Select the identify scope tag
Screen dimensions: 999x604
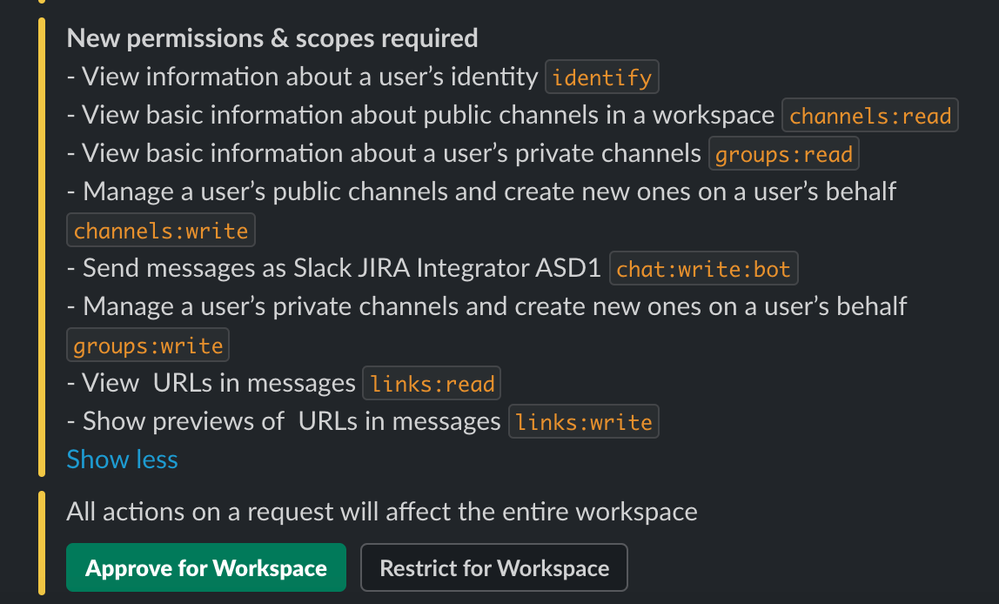[x=602, y=77]
